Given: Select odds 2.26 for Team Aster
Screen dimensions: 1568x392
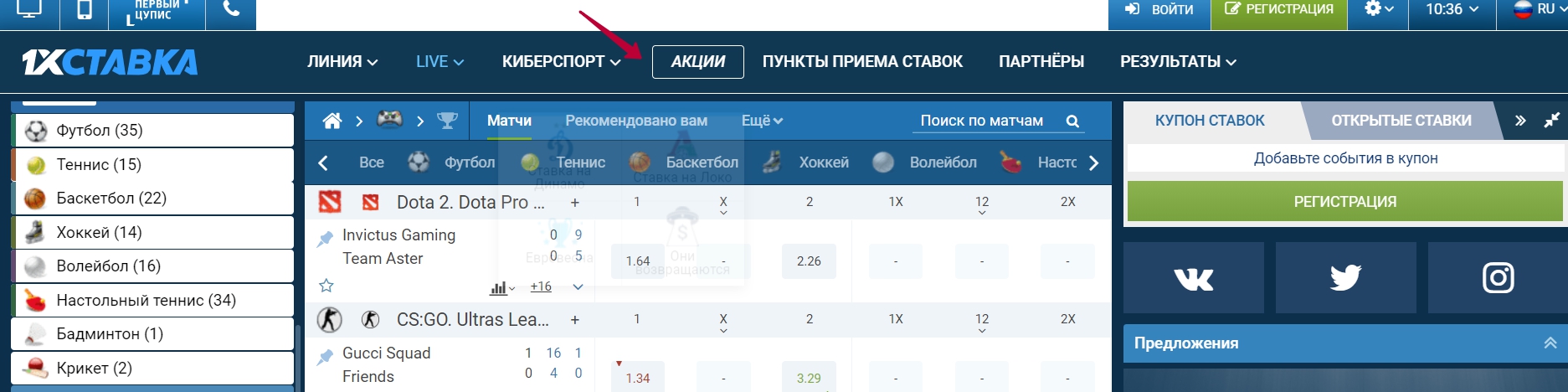Looking at the screenshot, I should pos(809,261).
